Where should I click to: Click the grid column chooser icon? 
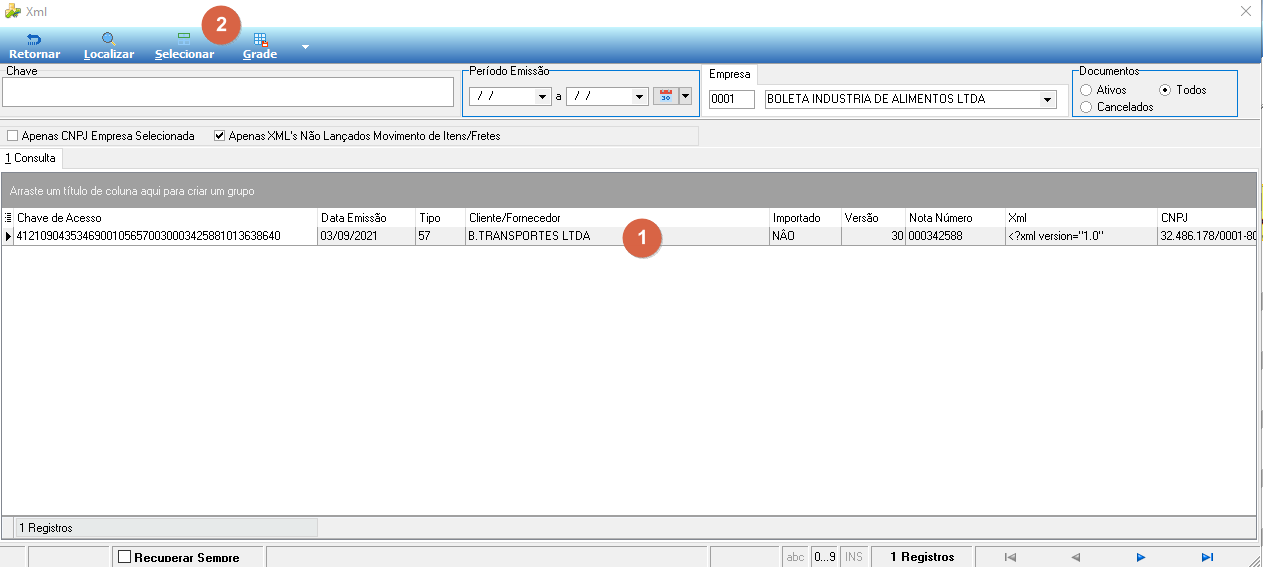point(9,217)
